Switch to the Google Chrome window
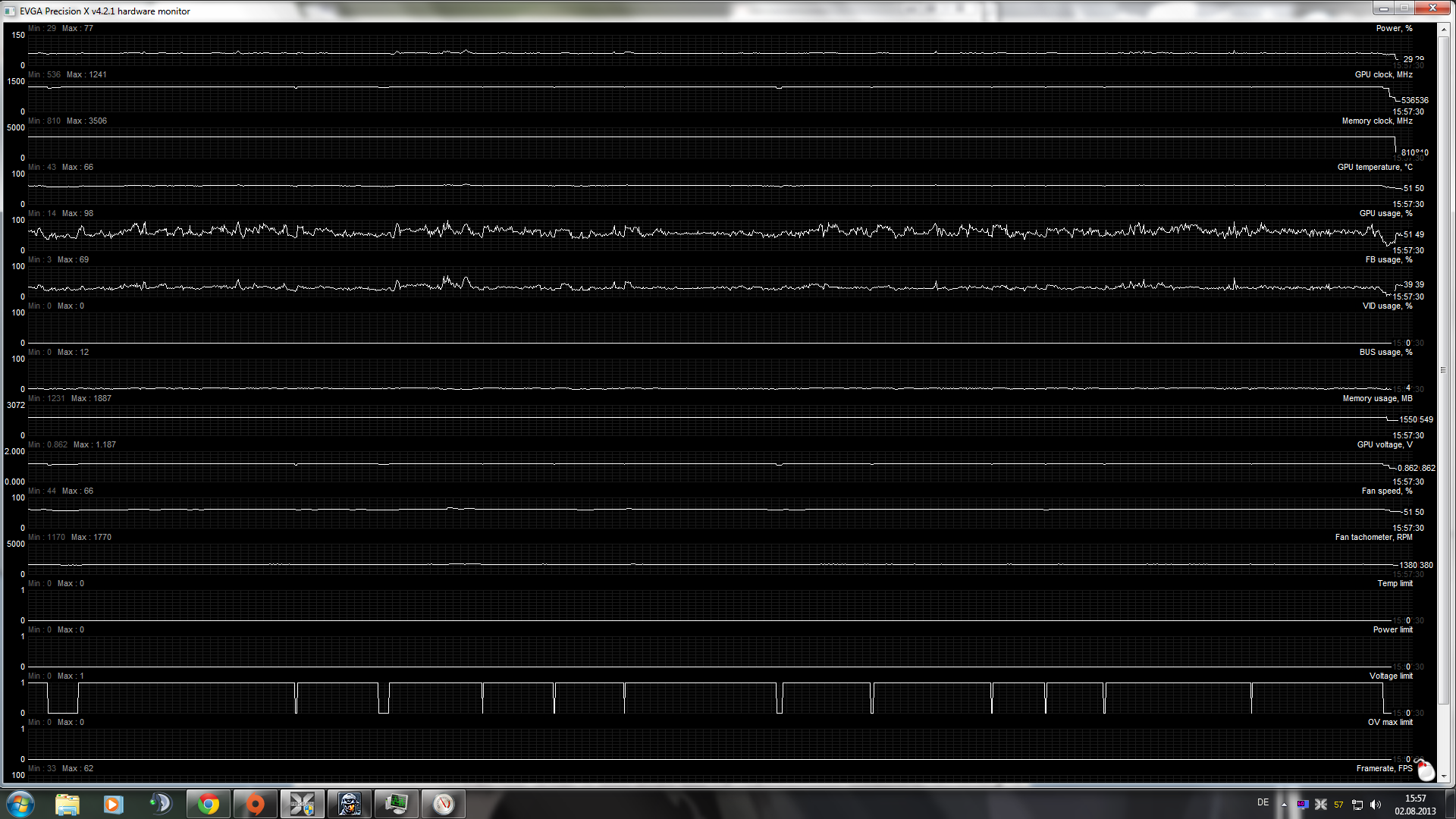Image resolution: width=1456 pixels, height=819 pixels. pos(209,804)
